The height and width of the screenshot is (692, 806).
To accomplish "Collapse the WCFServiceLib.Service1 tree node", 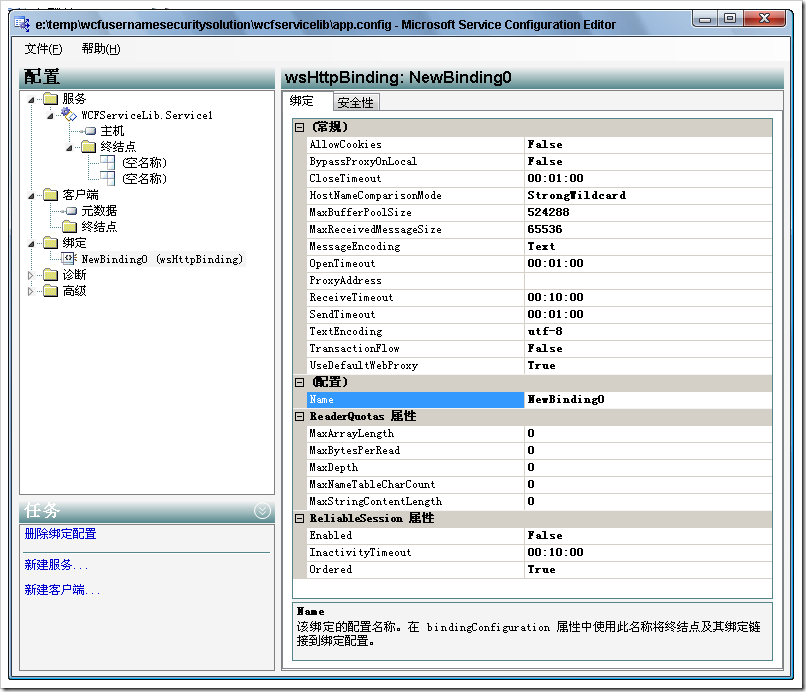I will 50,115.
